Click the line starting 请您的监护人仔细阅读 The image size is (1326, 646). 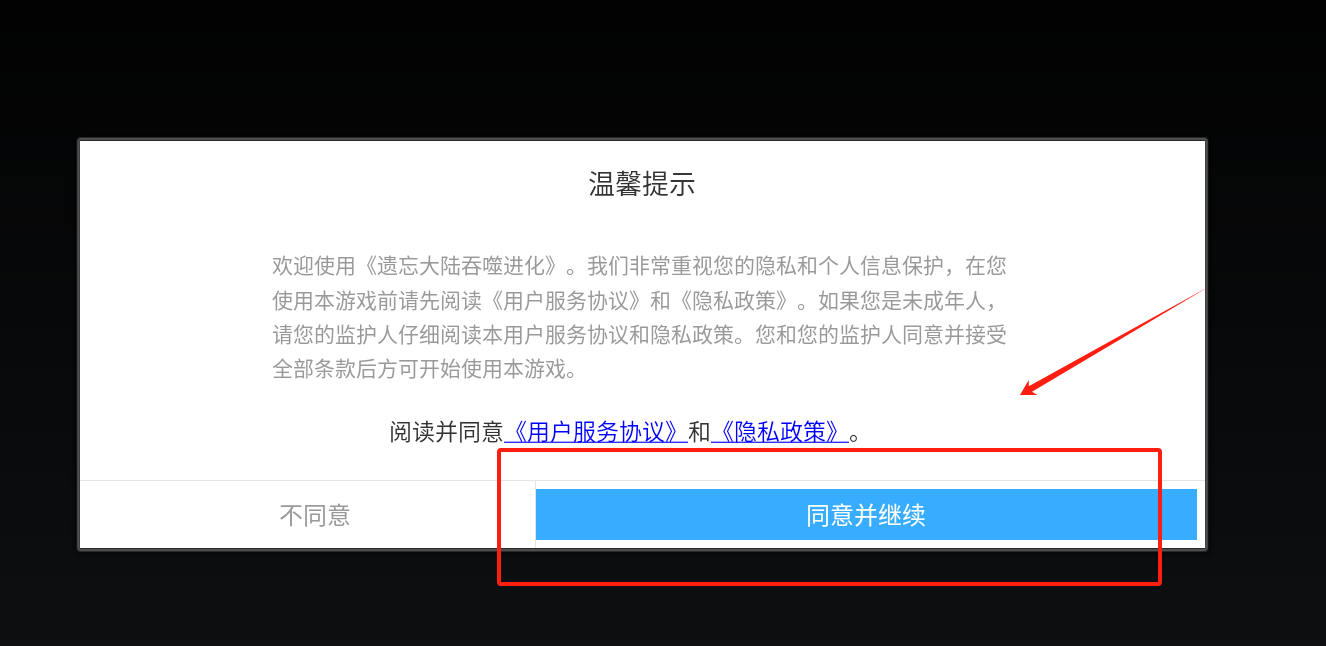coord(639,334)
